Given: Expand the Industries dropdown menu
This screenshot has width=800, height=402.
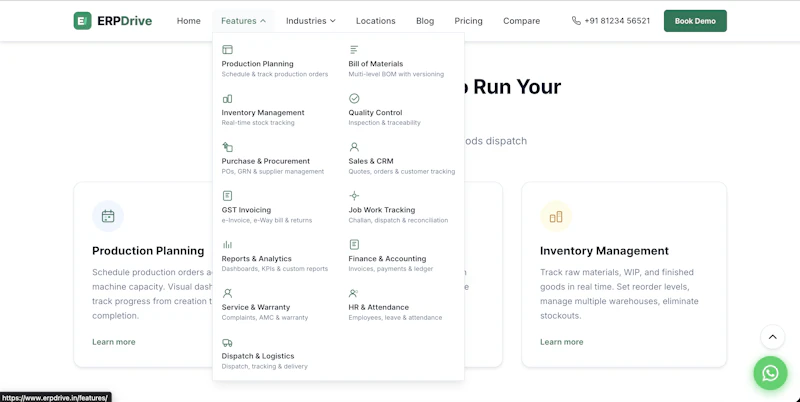Looking at the screenshot, I should 311,21.
